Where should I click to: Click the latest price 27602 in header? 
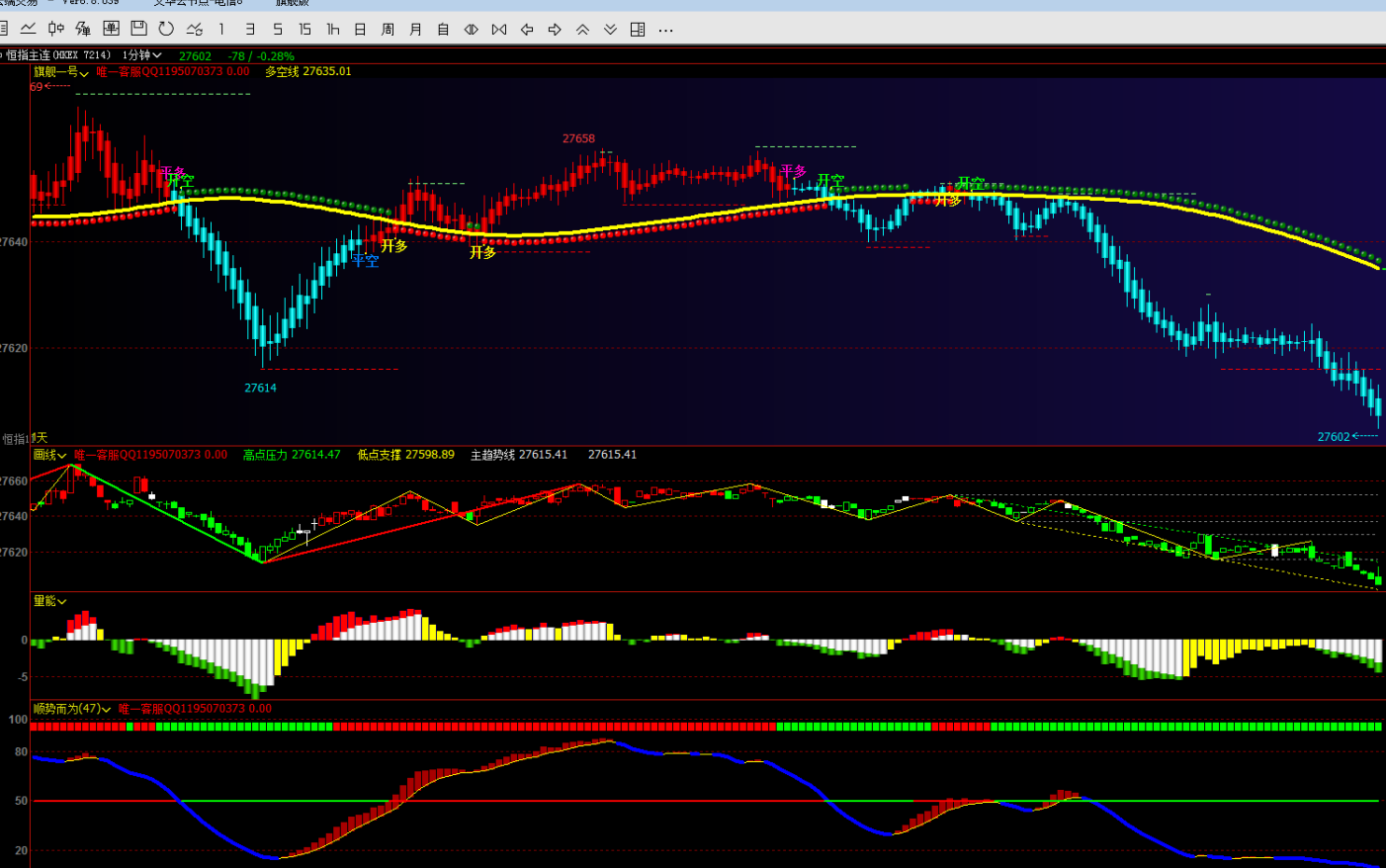tap(195, 56)
